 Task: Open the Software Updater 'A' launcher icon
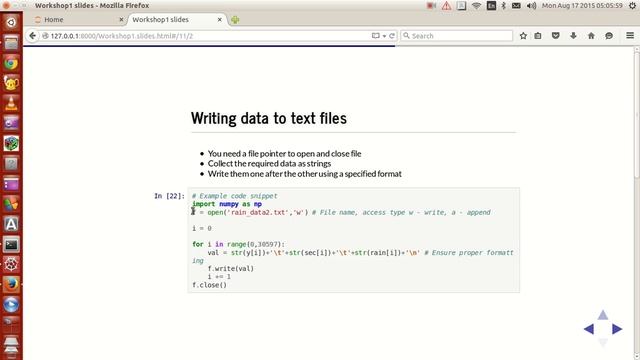point(11,224)
